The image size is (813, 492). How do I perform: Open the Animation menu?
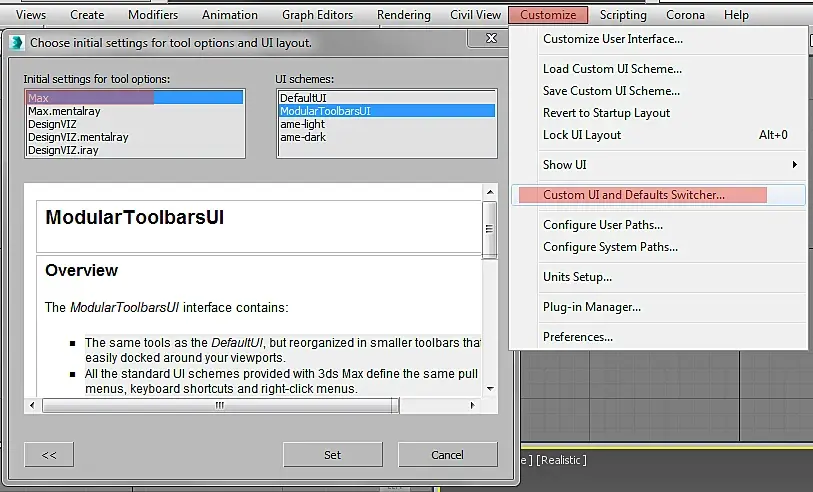click(230, 15)
